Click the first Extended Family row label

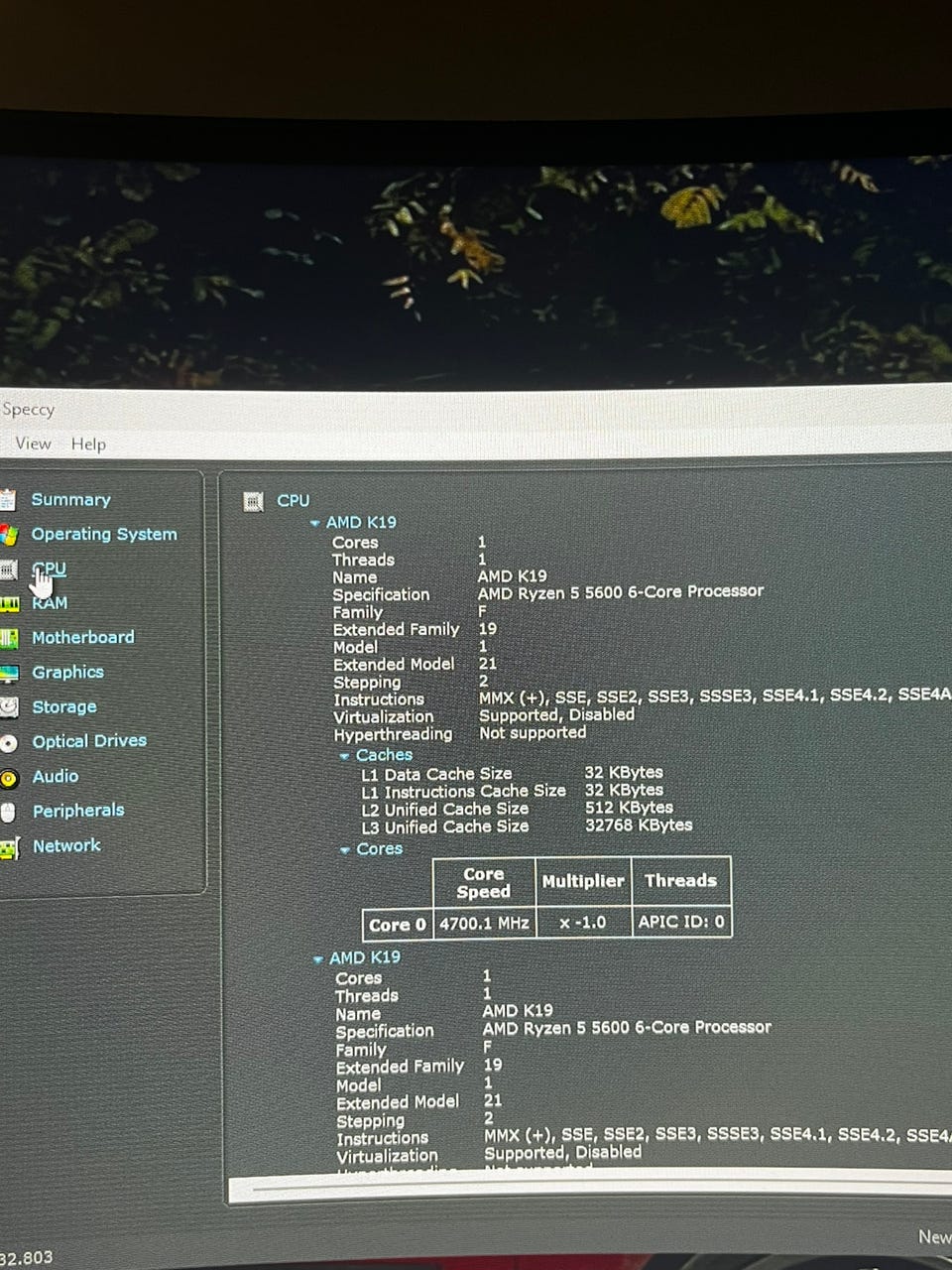pos(396,629)
